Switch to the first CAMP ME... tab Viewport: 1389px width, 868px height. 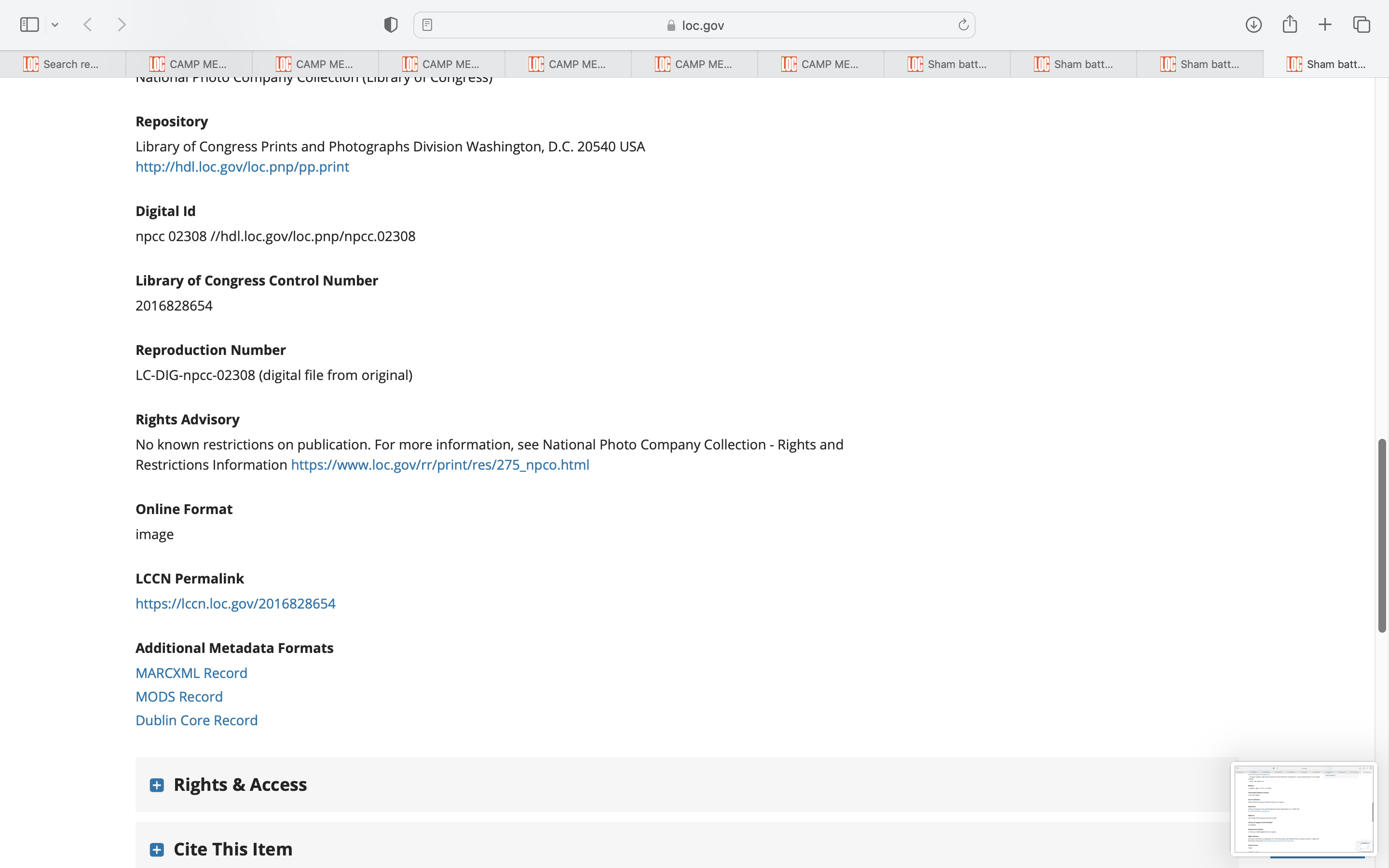click(189, 64)
